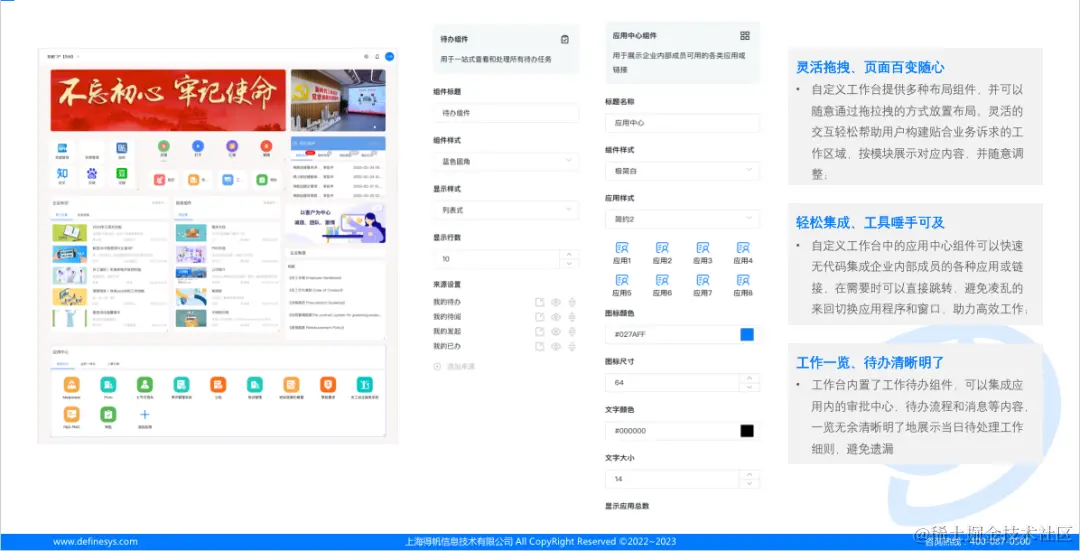Increase the 图标尺寸 value with up arrow

[749, 378]
